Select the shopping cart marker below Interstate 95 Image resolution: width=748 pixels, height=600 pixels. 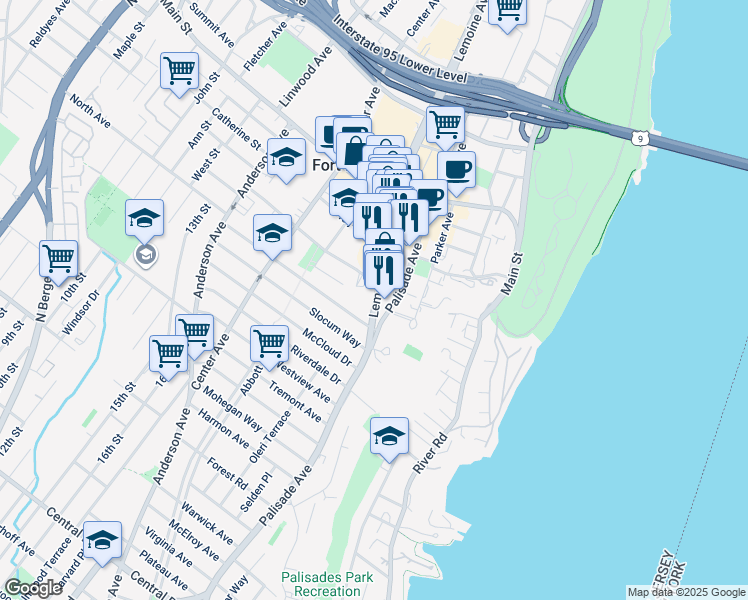pyautogui.click(x=445, y=128)
